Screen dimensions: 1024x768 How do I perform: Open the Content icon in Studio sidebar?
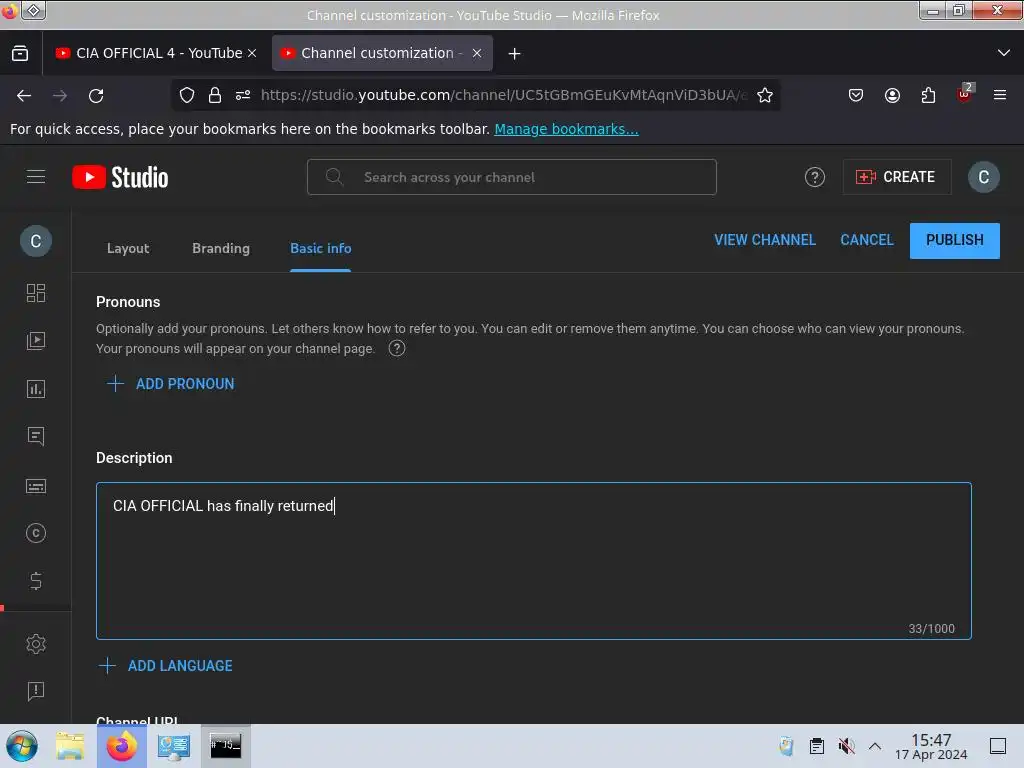36,340
